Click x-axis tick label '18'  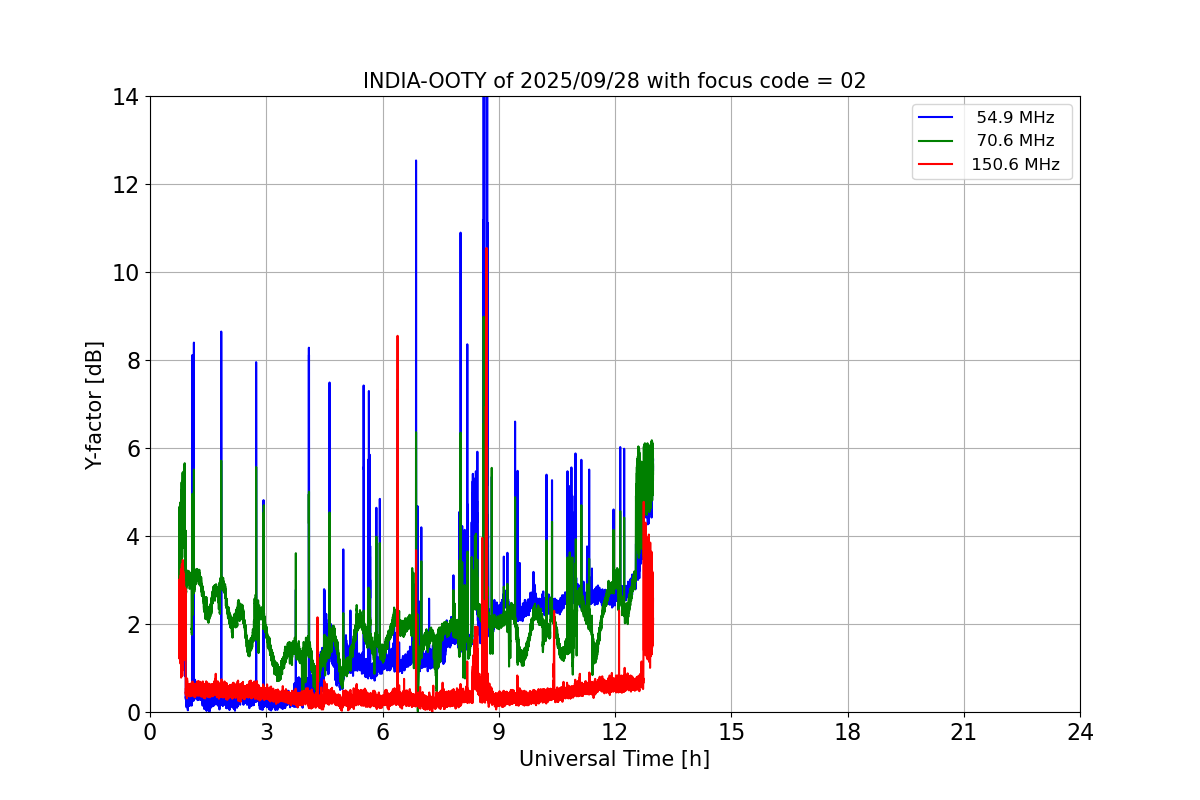[x=847, y=732]
